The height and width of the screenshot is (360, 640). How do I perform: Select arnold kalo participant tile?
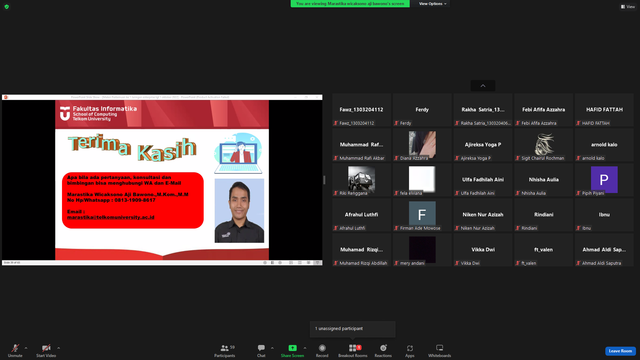coord(604,145)
